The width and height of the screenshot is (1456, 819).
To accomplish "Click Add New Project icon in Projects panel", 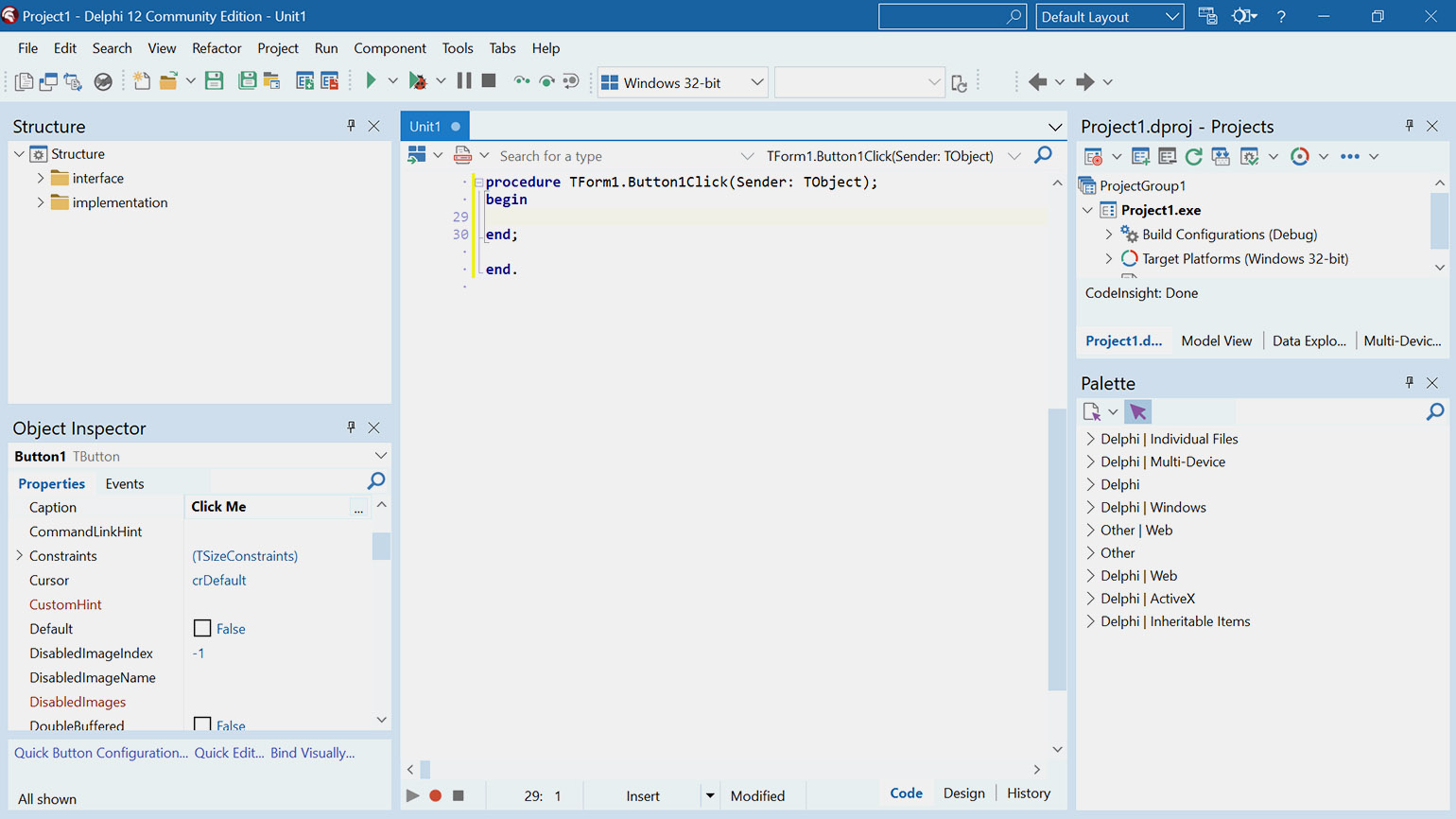I will (x=1140, y=156).
